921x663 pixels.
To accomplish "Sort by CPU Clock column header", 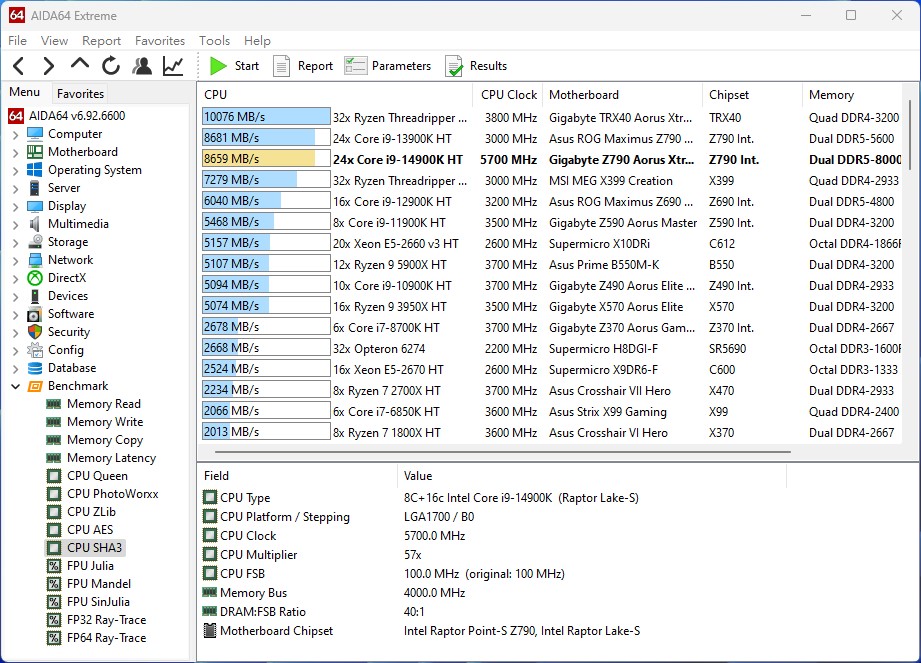I will (508, 95).
